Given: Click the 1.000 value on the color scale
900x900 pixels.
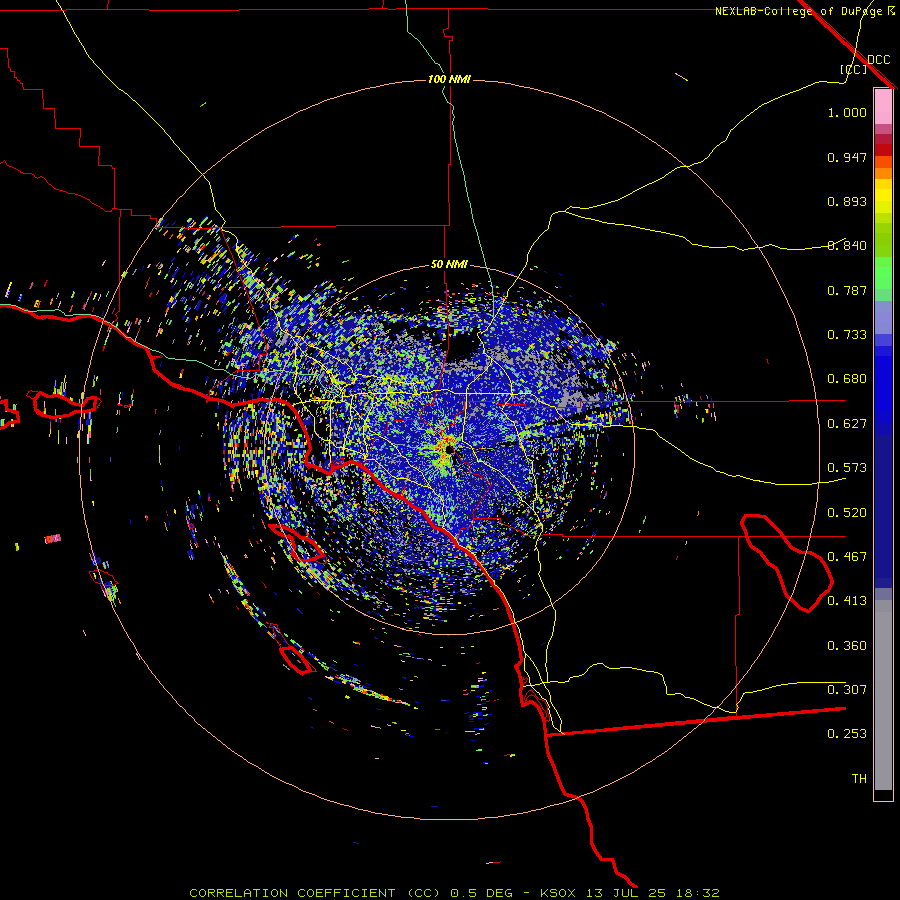Looking at the screenshot, I should click(x=847, y=112).
